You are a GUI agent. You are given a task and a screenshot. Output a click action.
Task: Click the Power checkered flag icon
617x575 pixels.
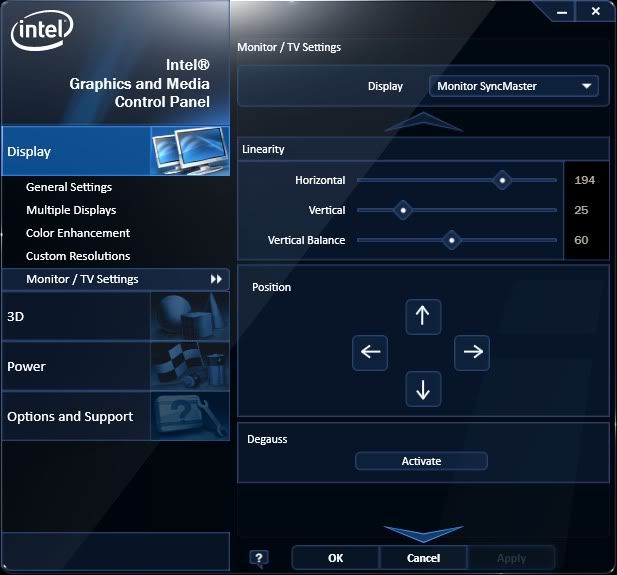click(190, 366)
